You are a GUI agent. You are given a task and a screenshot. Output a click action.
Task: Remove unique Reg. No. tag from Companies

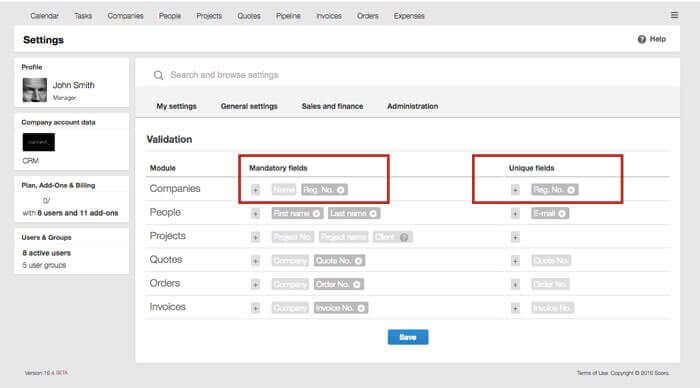pos(571,190)
